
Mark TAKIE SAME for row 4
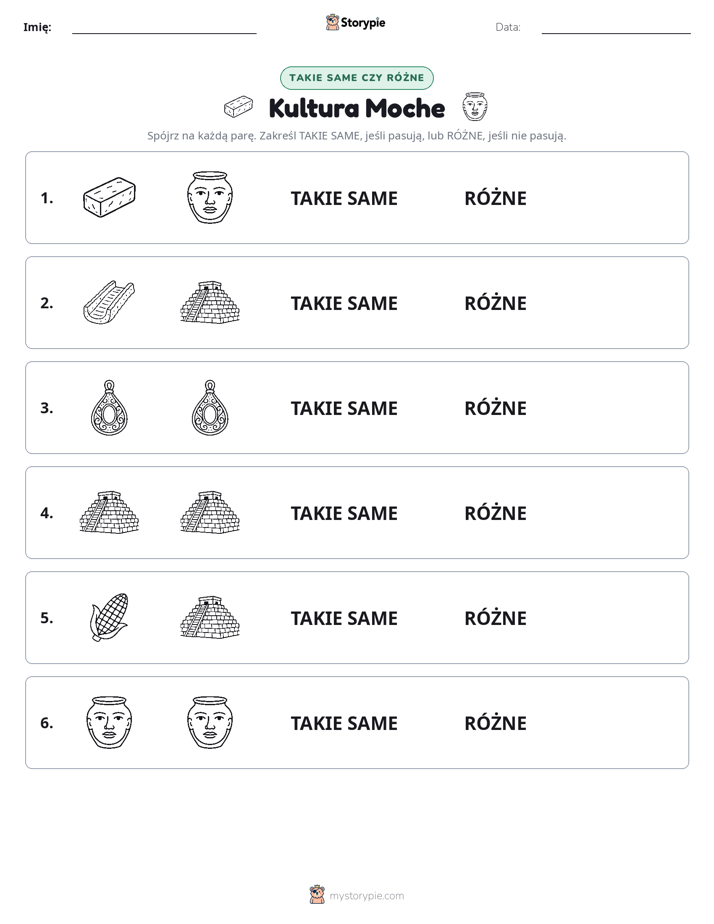pyautogui.click(x=344, y=513)
